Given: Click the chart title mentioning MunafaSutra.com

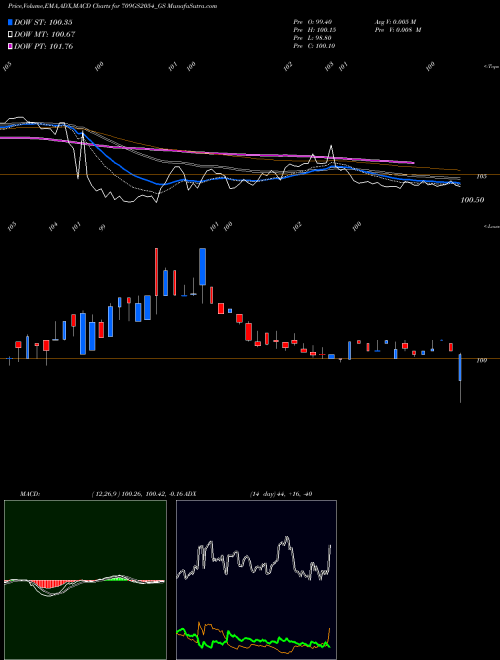Looking at the screenshot, I should tap(112, 6).
